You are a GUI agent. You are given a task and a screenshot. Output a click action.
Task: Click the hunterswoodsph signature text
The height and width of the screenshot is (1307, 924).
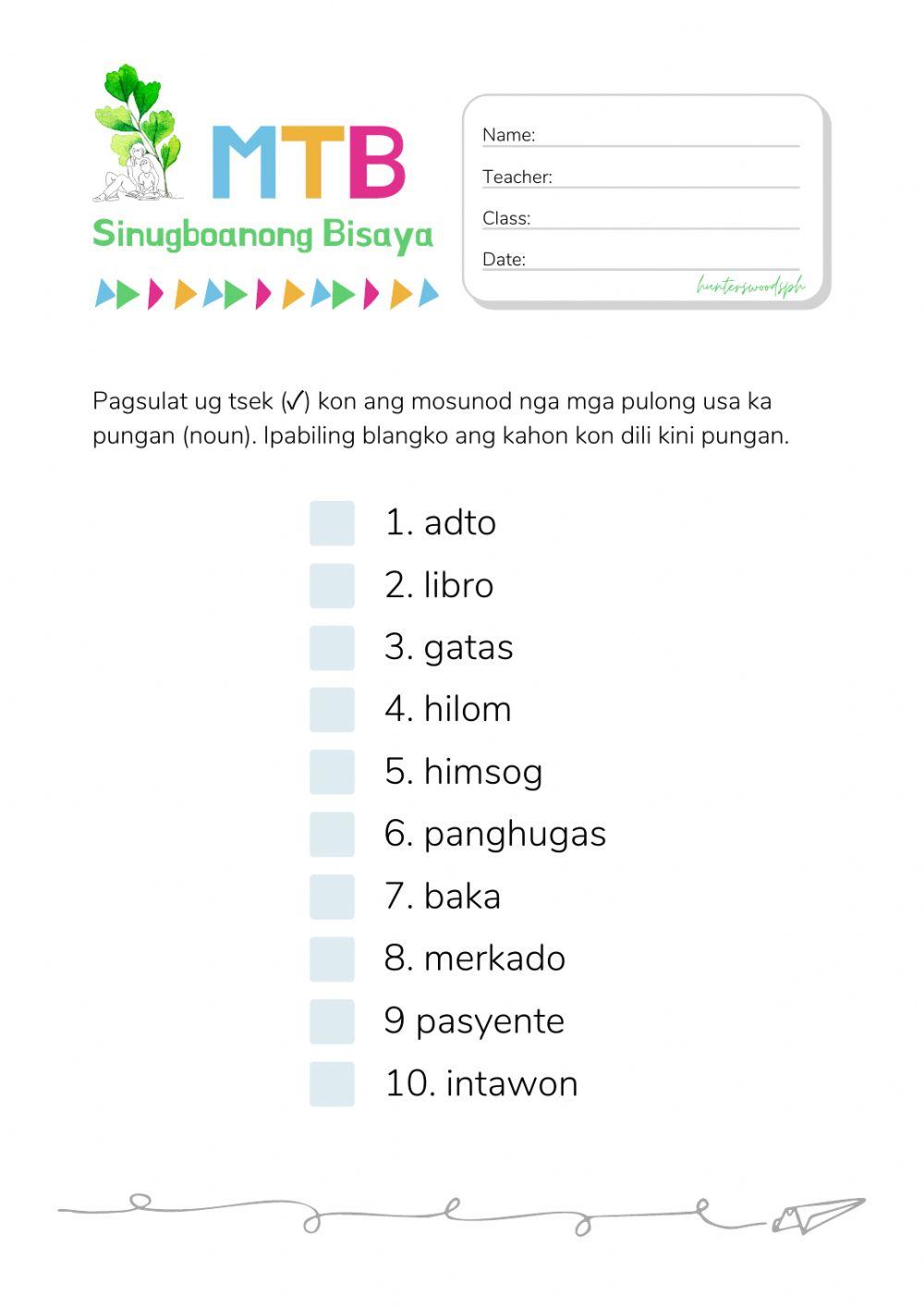pyautogui.click(x=750, y=287)
